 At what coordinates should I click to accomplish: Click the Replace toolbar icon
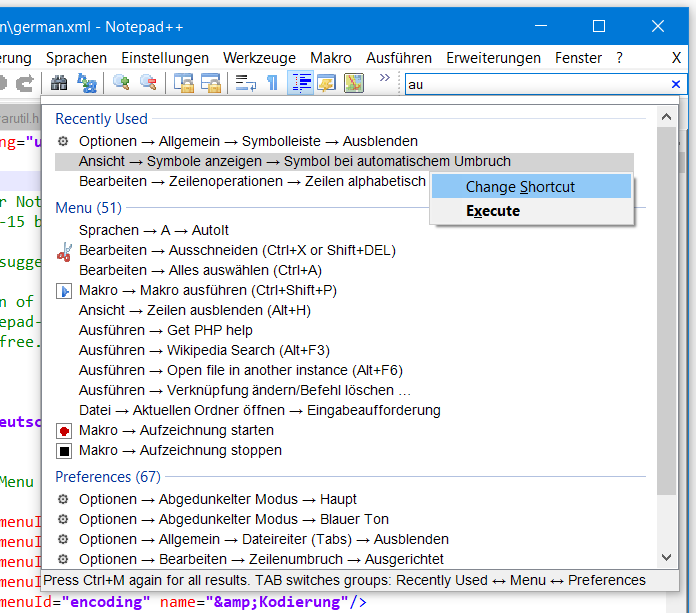87,83
